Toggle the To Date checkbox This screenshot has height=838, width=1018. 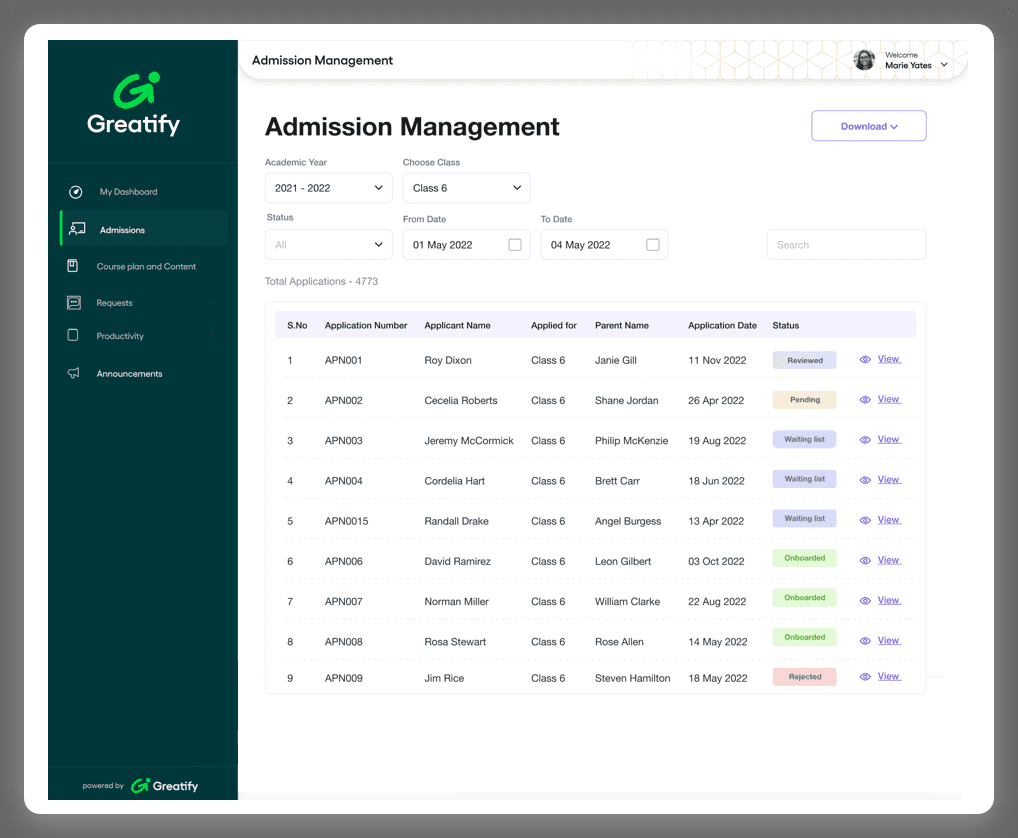(x=653, y=245)
